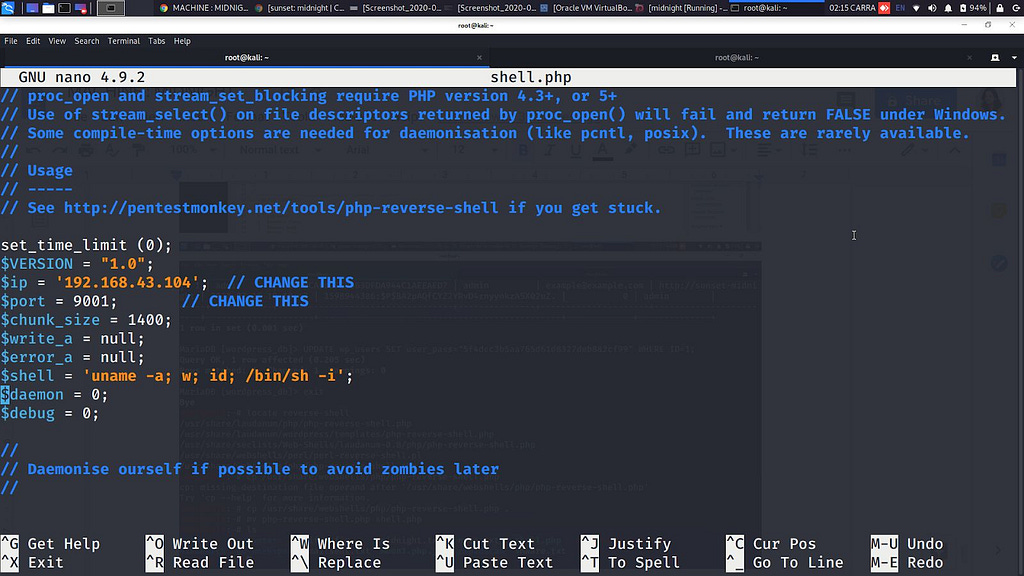Click the battery 94% indicator

[x=972, y=8]
